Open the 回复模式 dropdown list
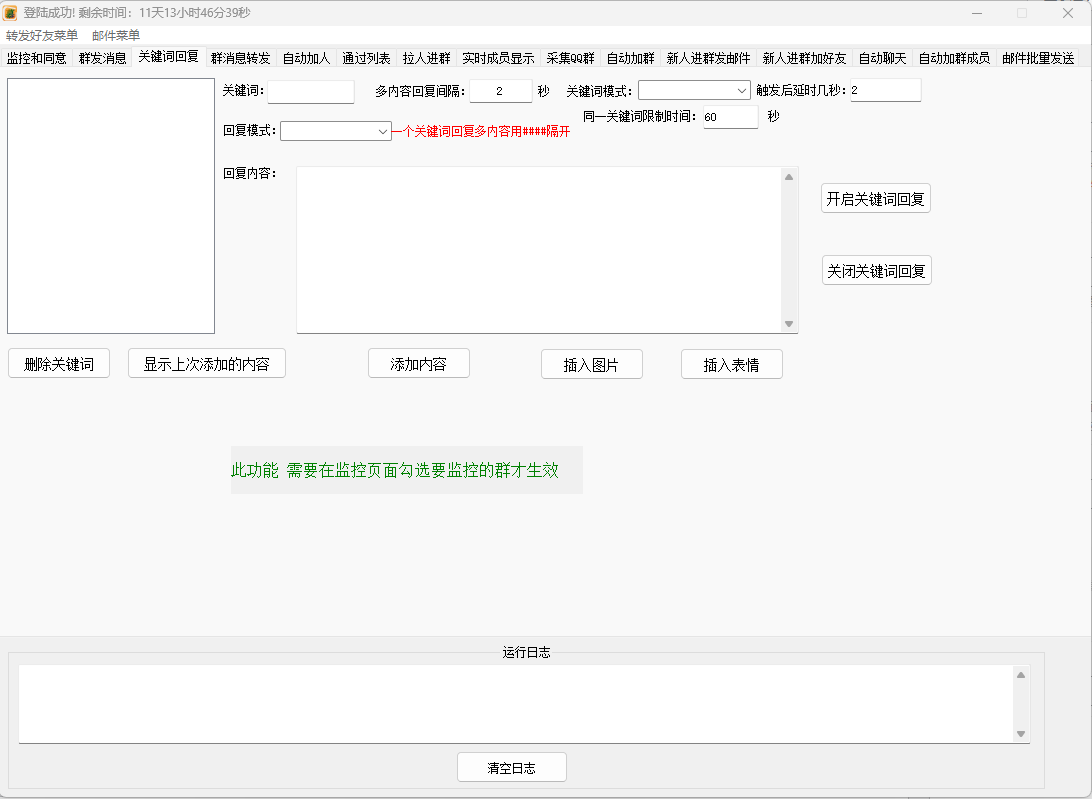The height and width of the screenshot is (799, 1092). [x=385, y=130]
